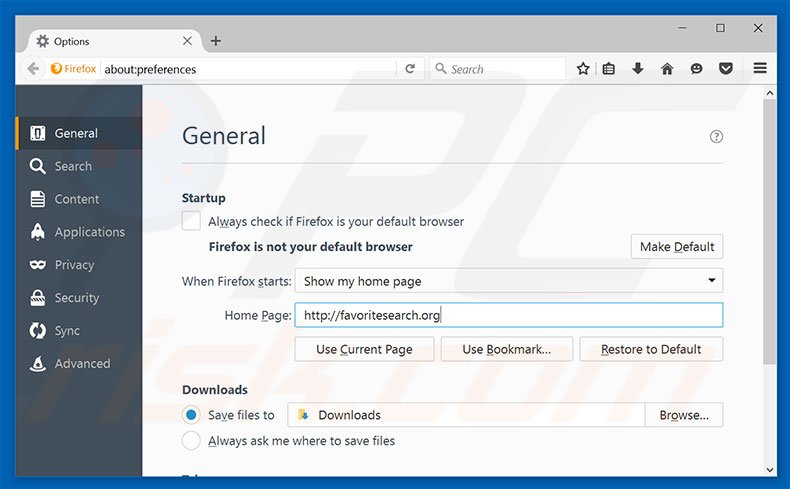790x489 pixels.
Task: Open the Pocket icon in toolbar
Action: point(726,68)
